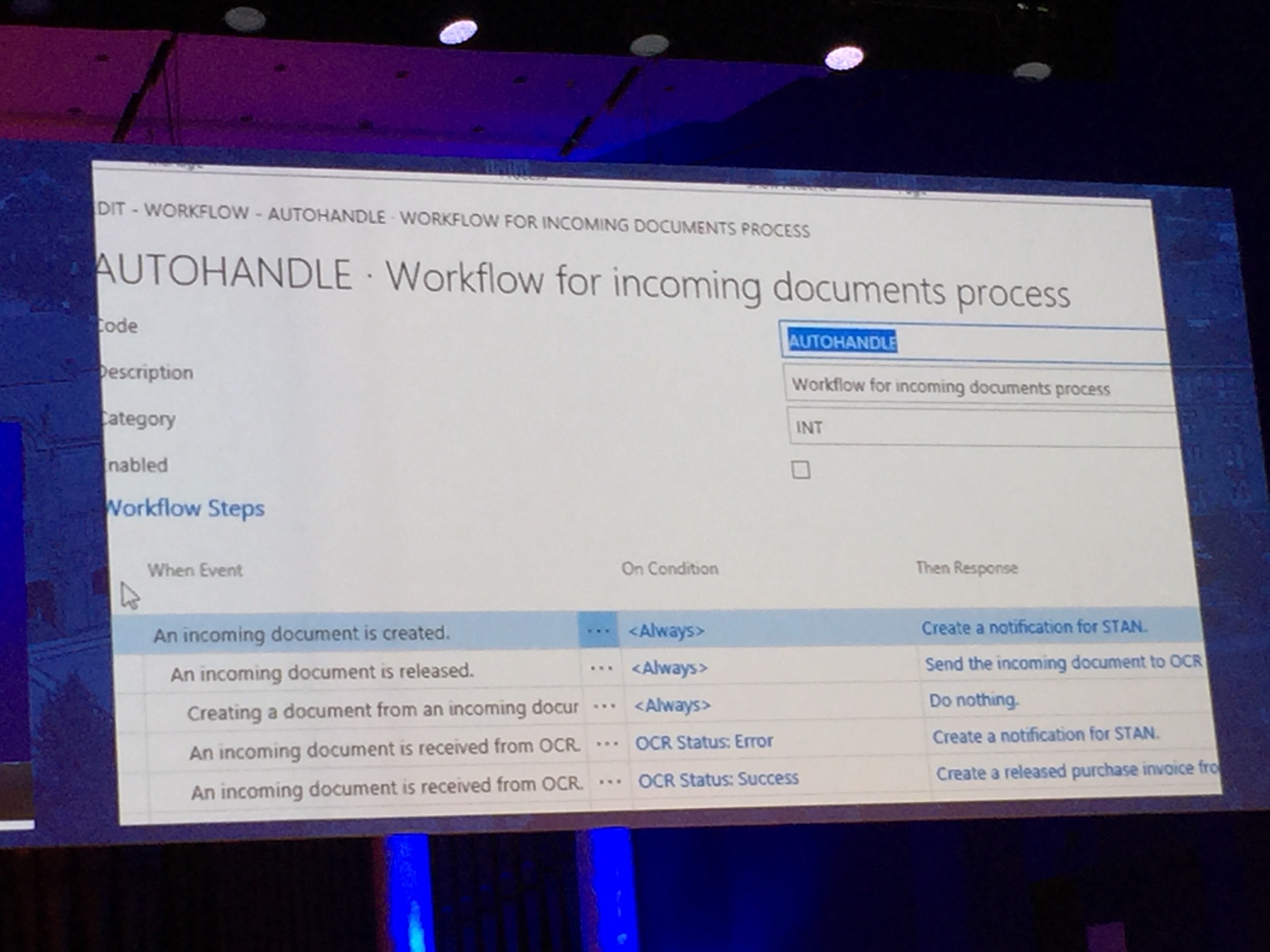Click the When Event column header
The width and height of the screenshot is (1270, 952).
click(195, 570)
